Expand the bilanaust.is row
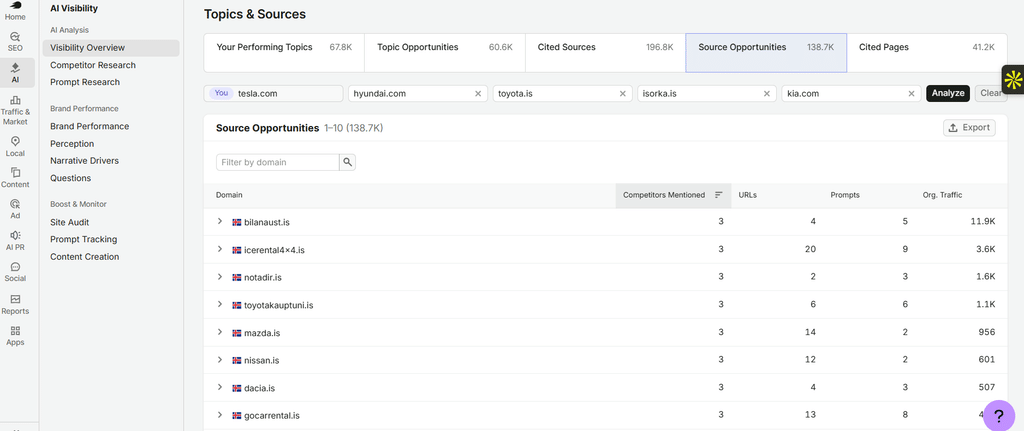Screen dimensions: 1024x431 pos(220,221)
